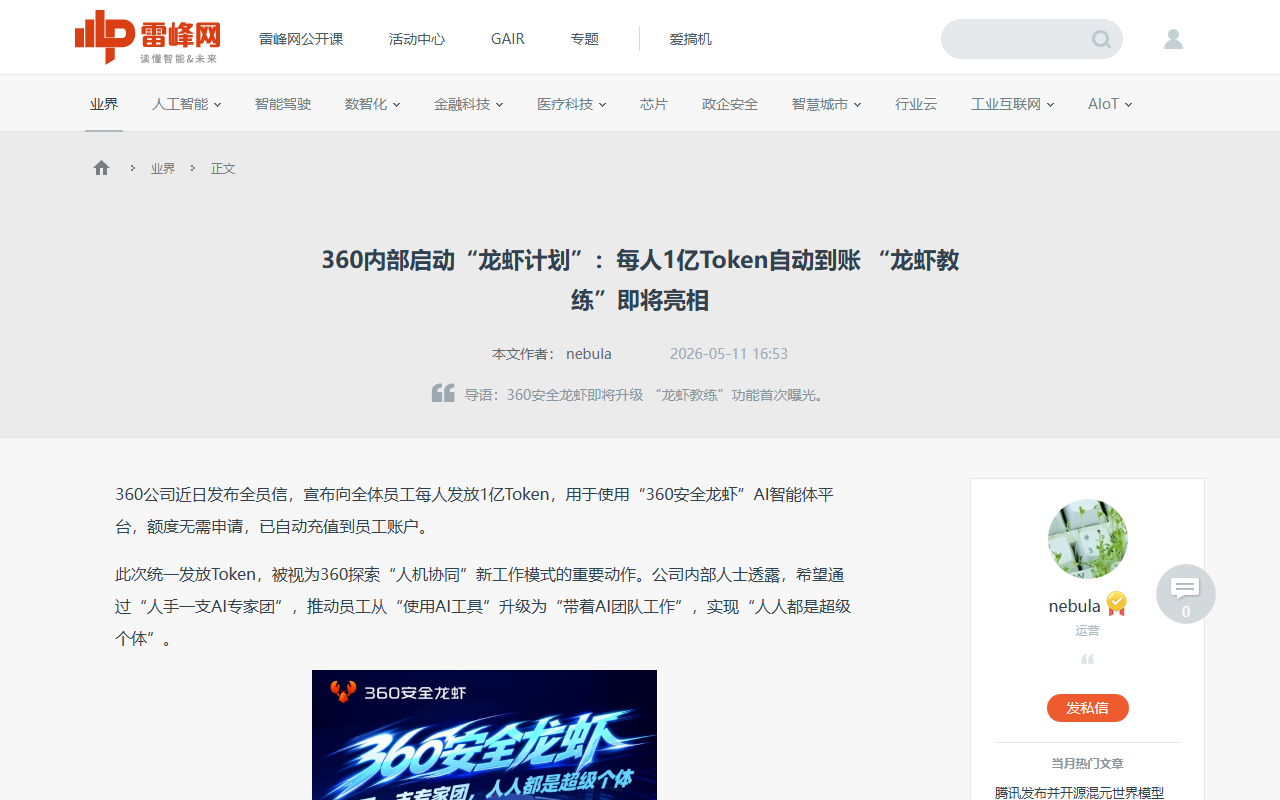Click the author name nebula in byline
Image resolution: width=1280 pixels, height=800 pixels.
tap(589, 354)
